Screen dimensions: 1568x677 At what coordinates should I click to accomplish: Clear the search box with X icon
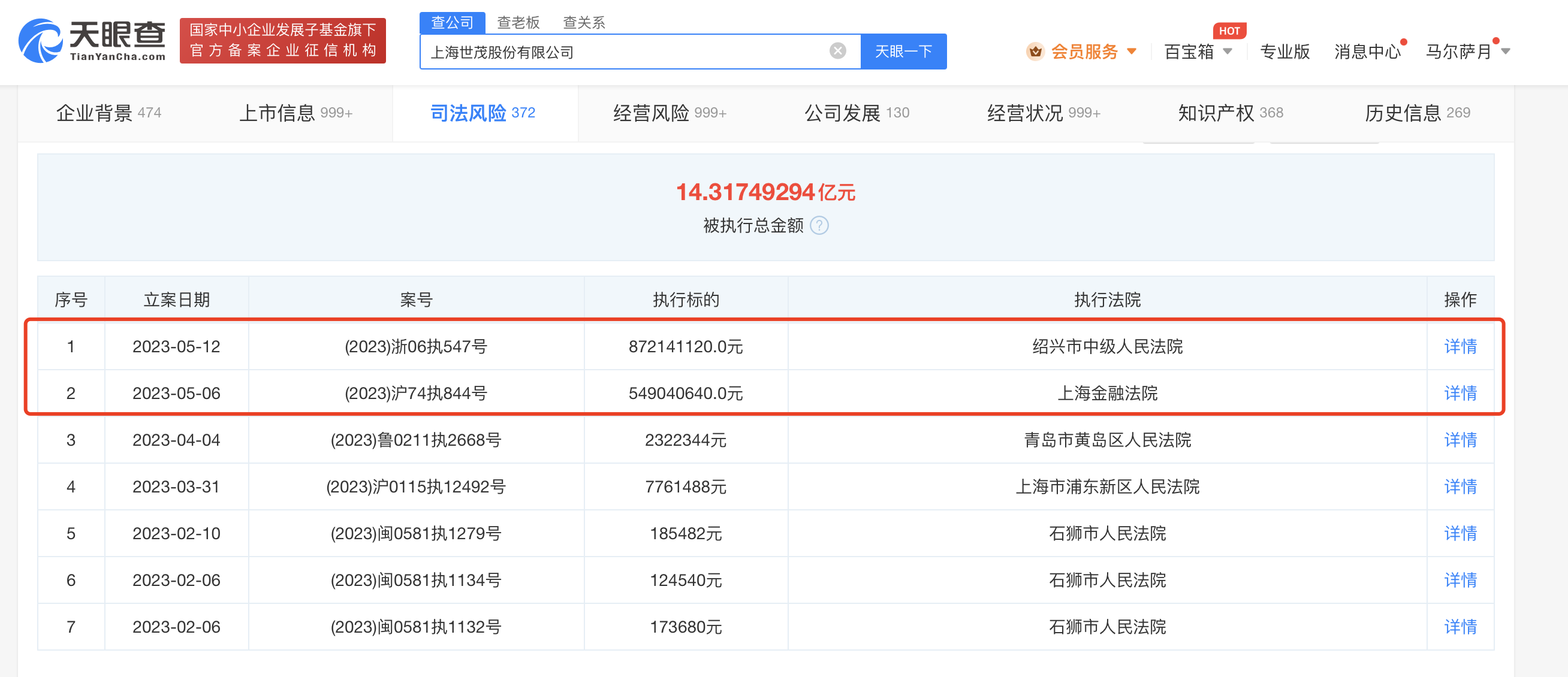837,51
